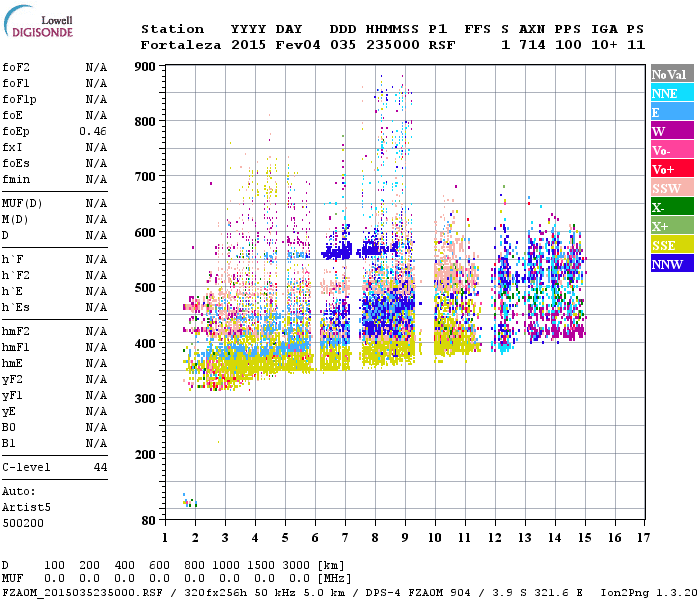The width and height of the screenshot is (700, 600).
Task: Pick the Vo- pink legend swatch
Action: tap(672, 150)
